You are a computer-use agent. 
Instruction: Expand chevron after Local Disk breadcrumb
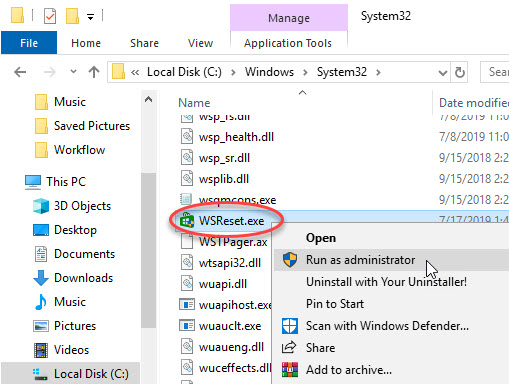tap(233, 72)
